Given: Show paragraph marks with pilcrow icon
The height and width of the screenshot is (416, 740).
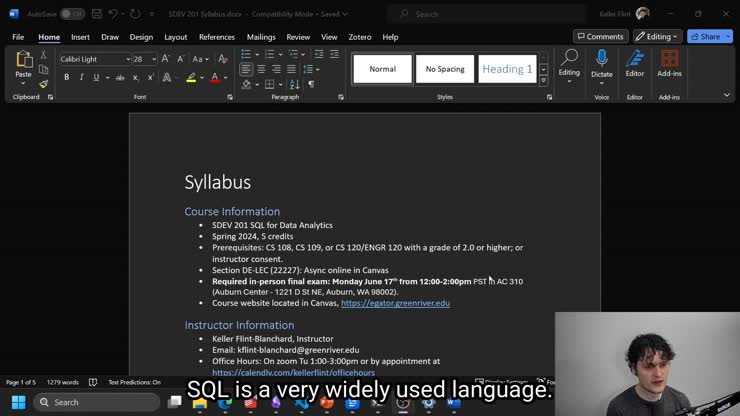Looking at the screenshot, I should [311, 85].
